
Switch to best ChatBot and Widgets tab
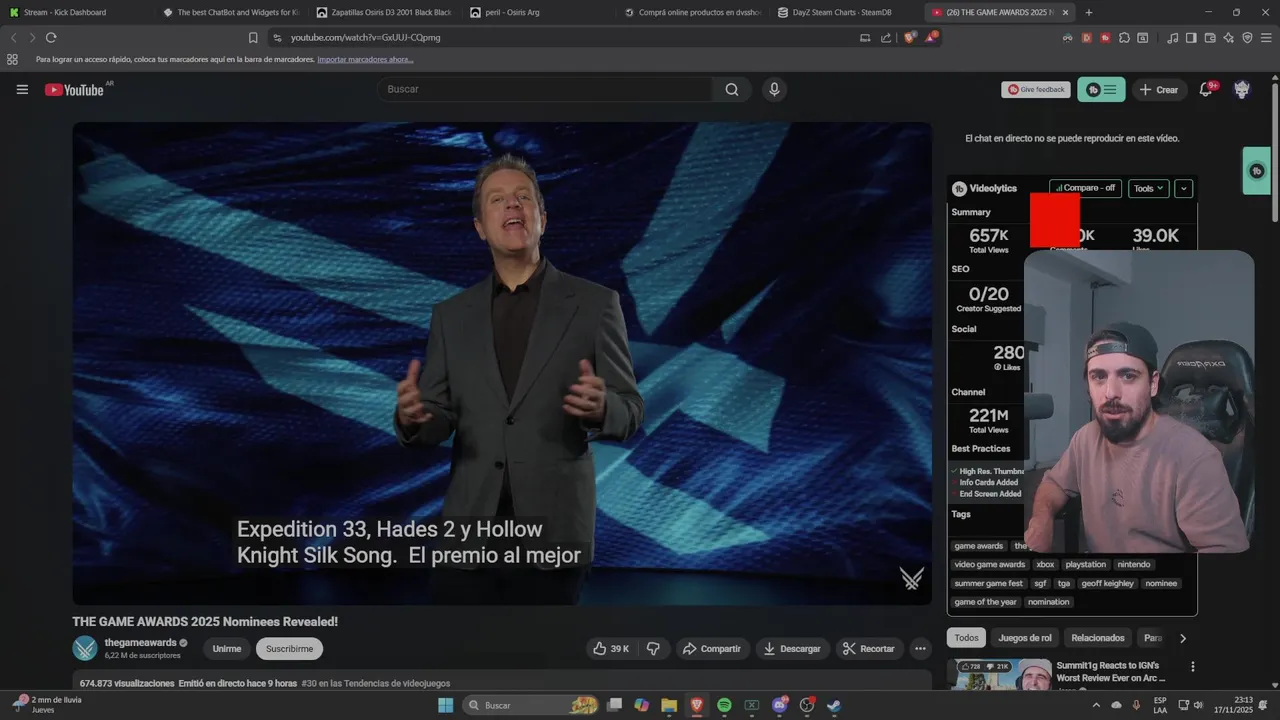tap(230, 12)
